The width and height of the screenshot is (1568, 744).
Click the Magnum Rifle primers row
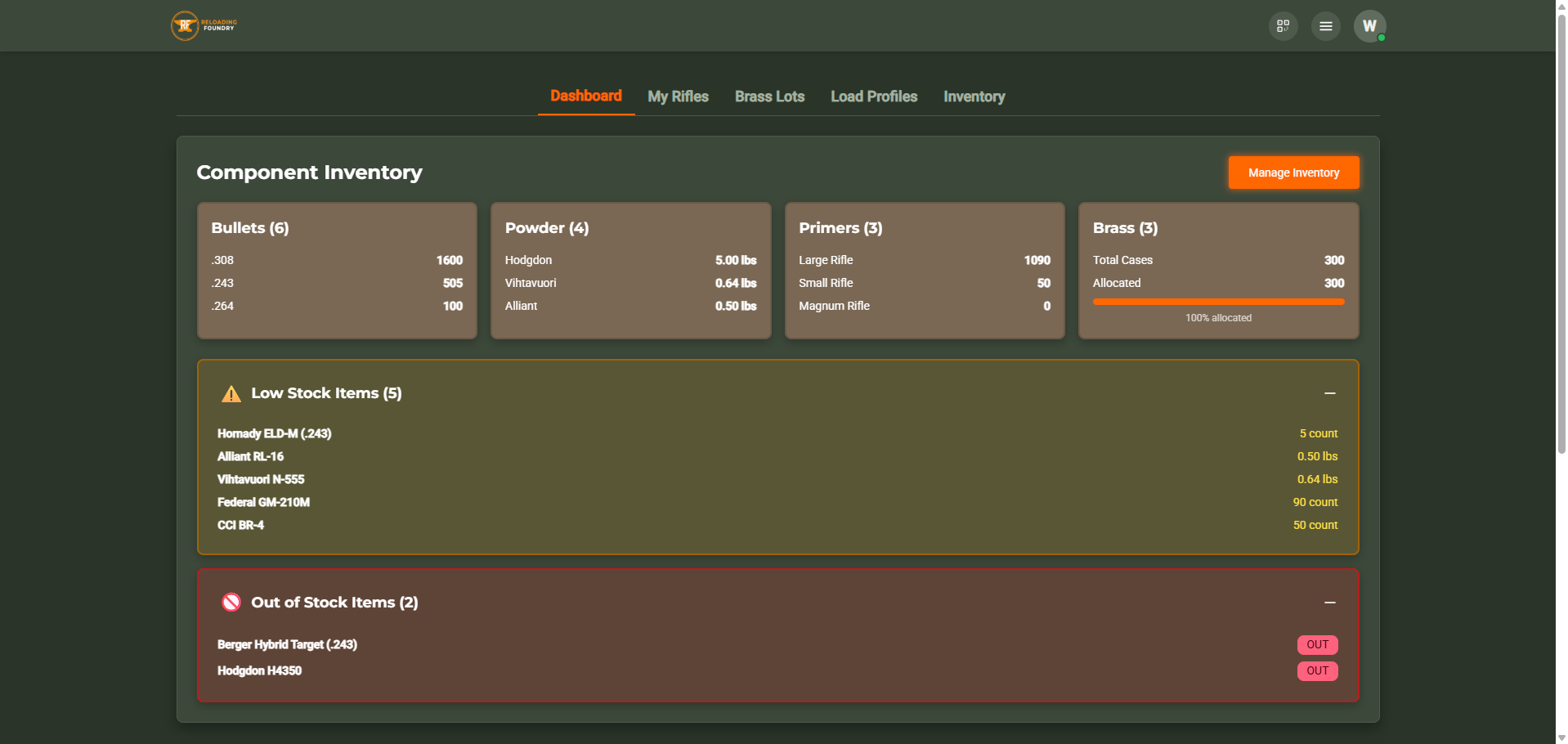click(x=925, y=306)
